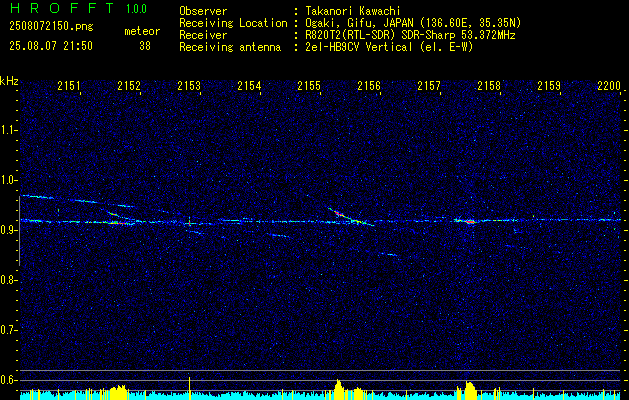Click the 2158 time axis marker
The width and height of the screenshot is (629, 400).
[489, 85]
